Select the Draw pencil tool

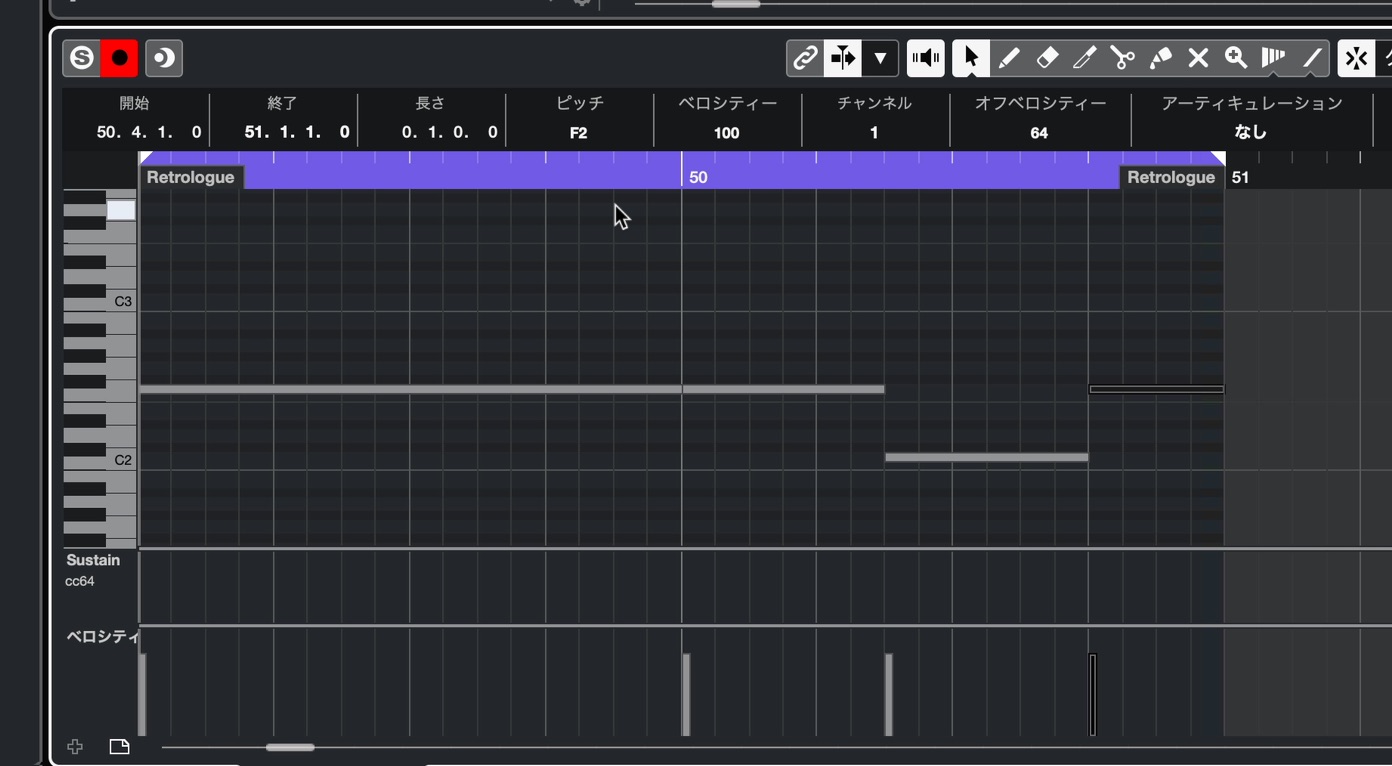[1009, 58]
